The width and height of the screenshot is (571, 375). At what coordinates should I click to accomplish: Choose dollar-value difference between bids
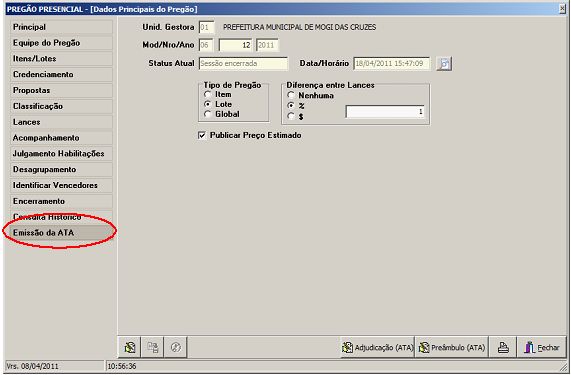[291, 117]
